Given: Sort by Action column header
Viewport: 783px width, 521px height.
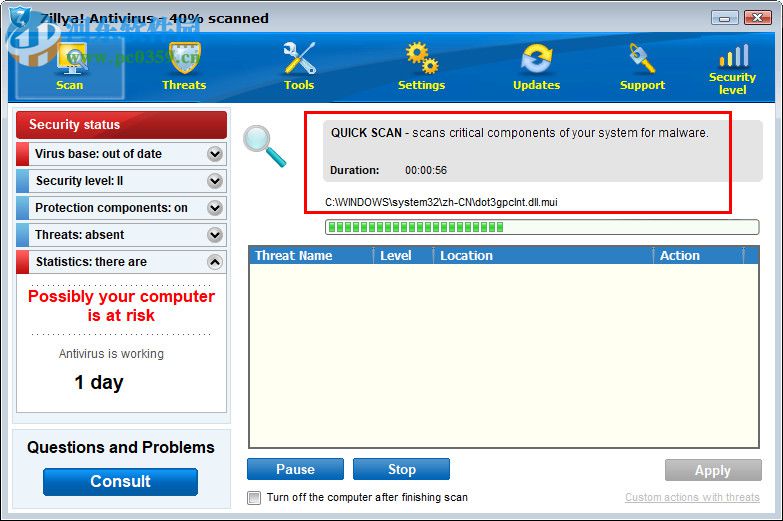Looking at the screenshot, I should pyautogui.click(x=699, y=255).
